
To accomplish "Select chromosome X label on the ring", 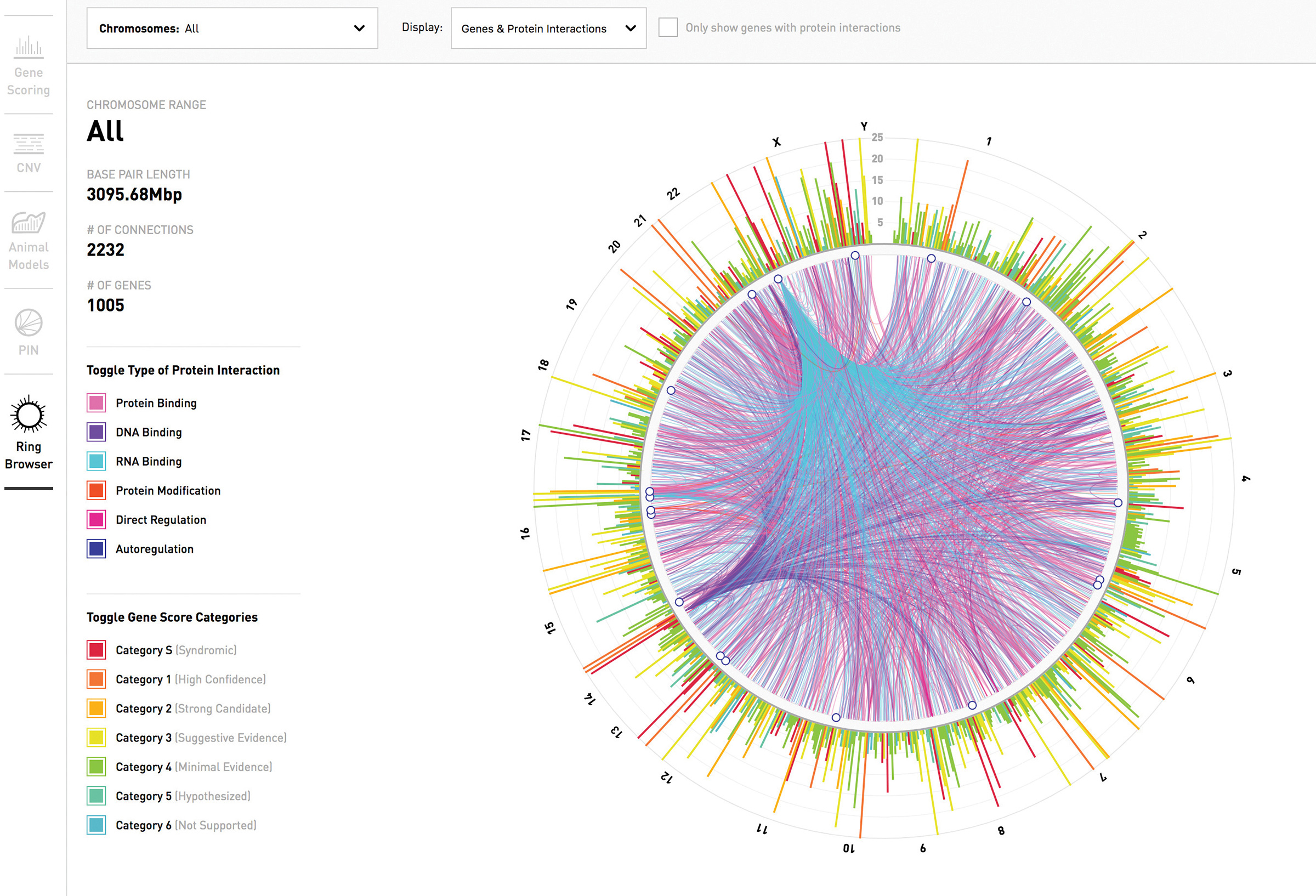I will [x=777, y=142].
